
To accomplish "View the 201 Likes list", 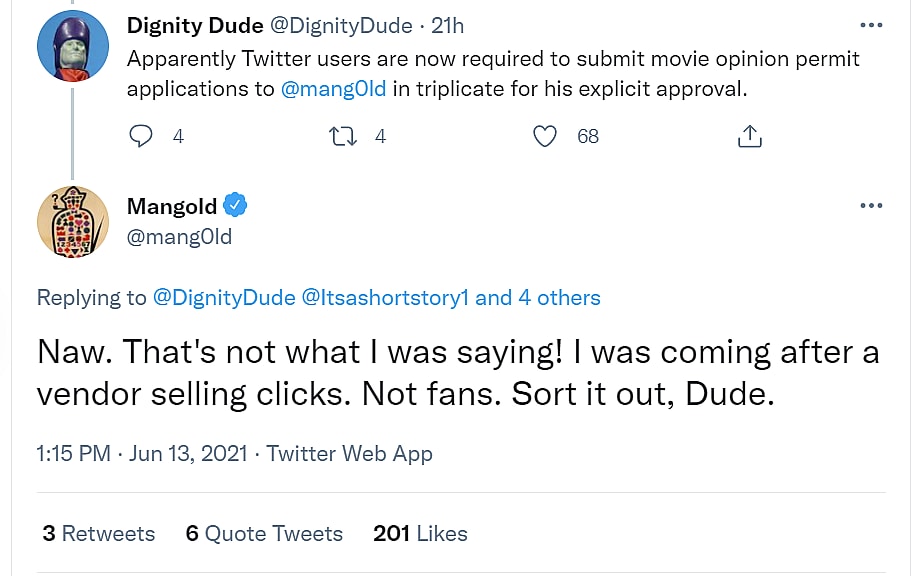I will [x=420, y=533].
